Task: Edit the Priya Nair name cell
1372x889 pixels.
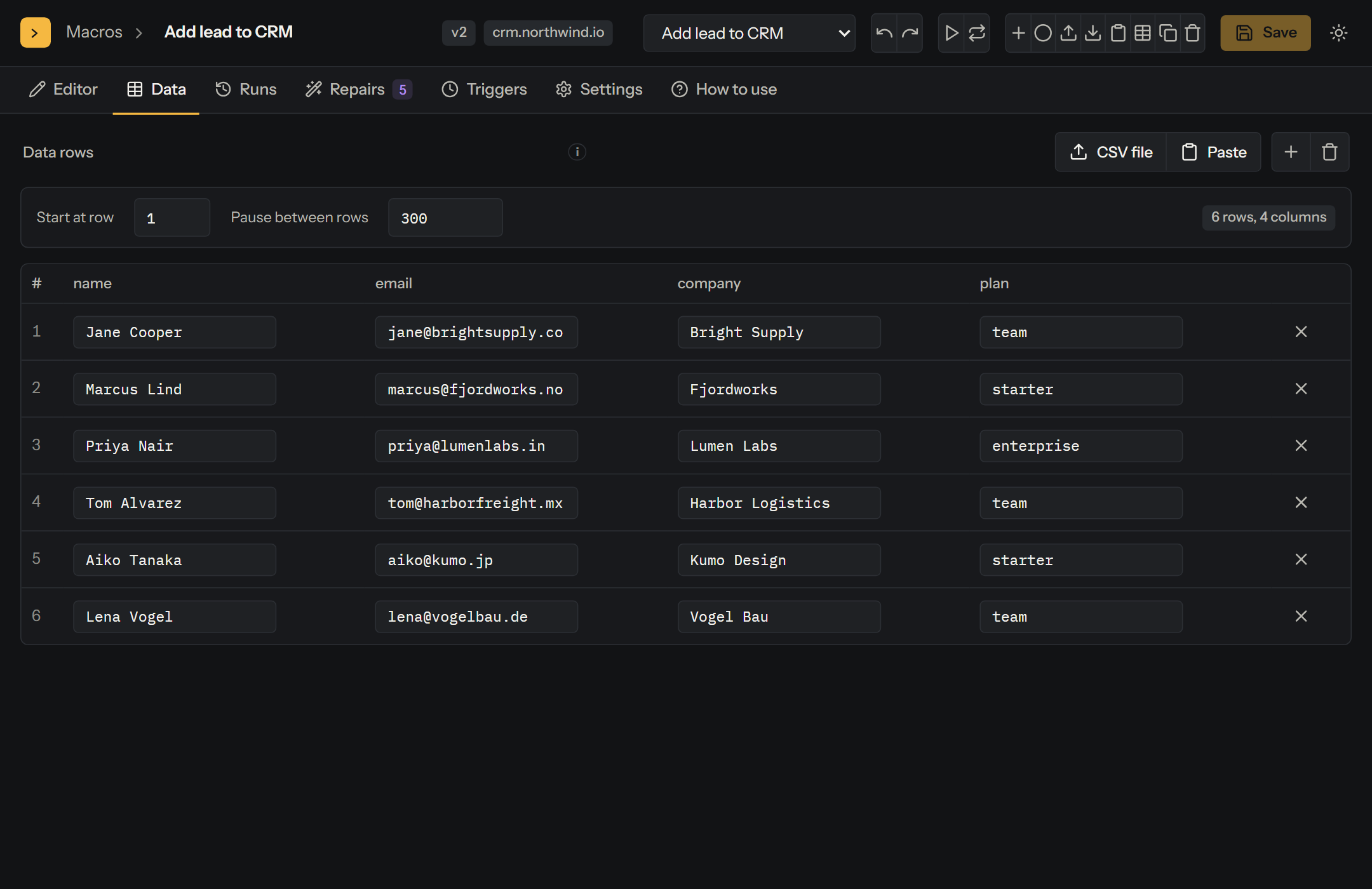Action: [x=175, y=446]
